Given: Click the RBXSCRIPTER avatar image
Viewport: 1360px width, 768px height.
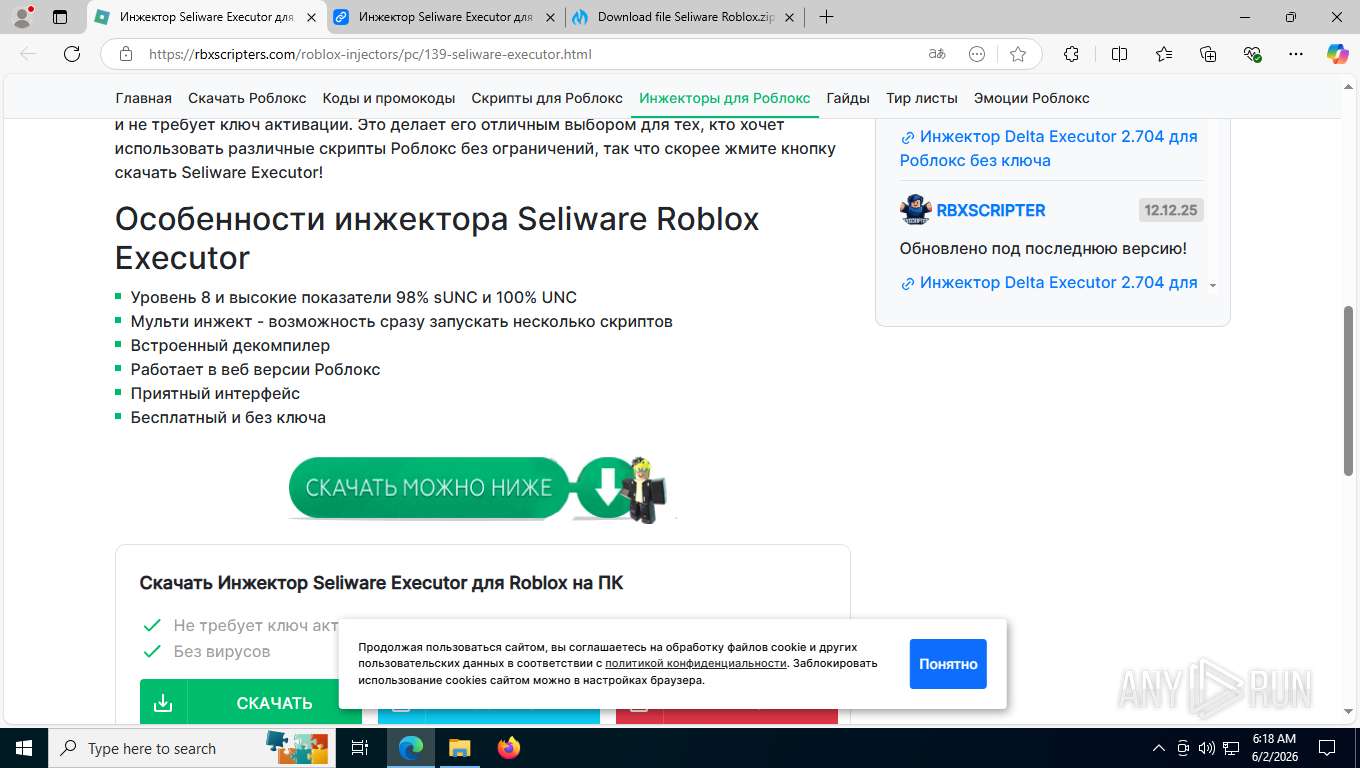Looking at the screenshot, I should tap(915, 210).
